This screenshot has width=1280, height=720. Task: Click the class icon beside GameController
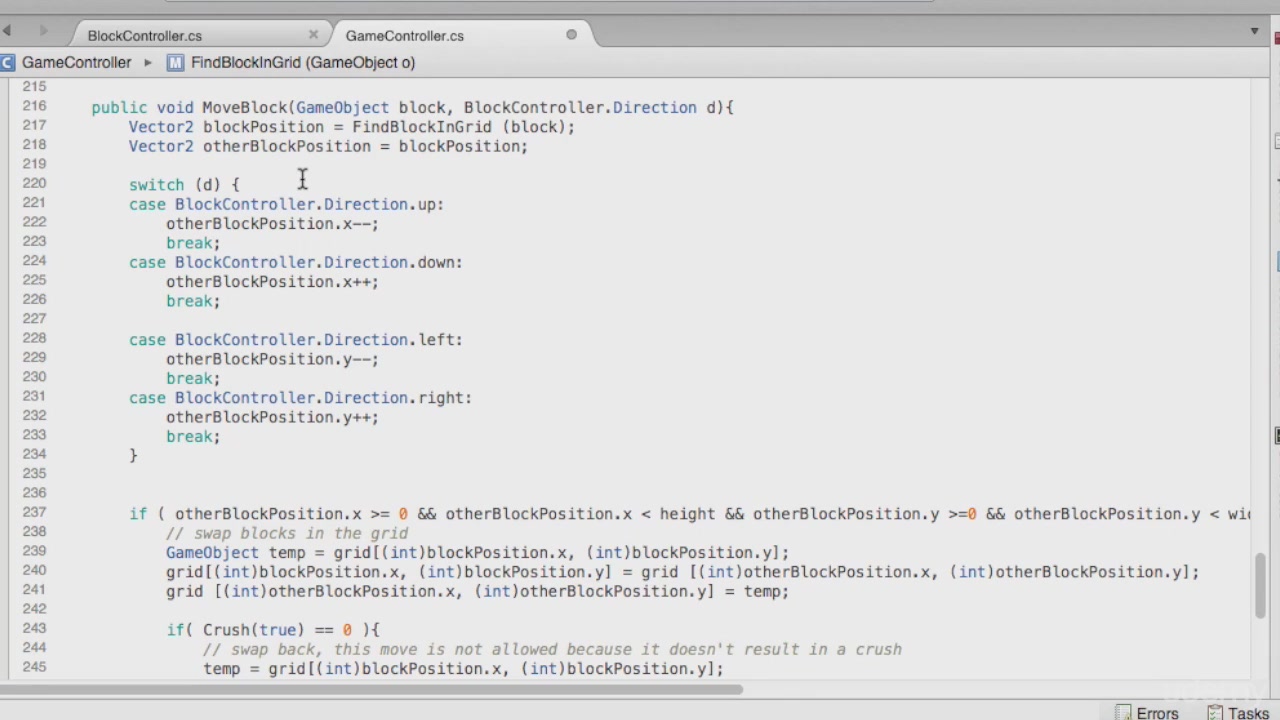coord(7,62)
